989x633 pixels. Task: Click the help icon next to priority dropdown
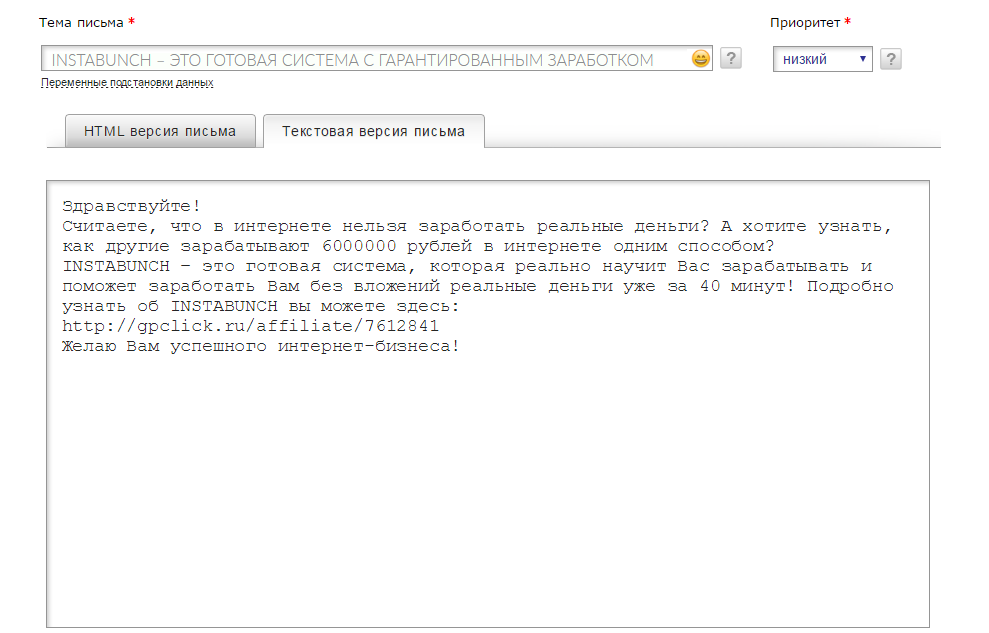coord(891,59)
